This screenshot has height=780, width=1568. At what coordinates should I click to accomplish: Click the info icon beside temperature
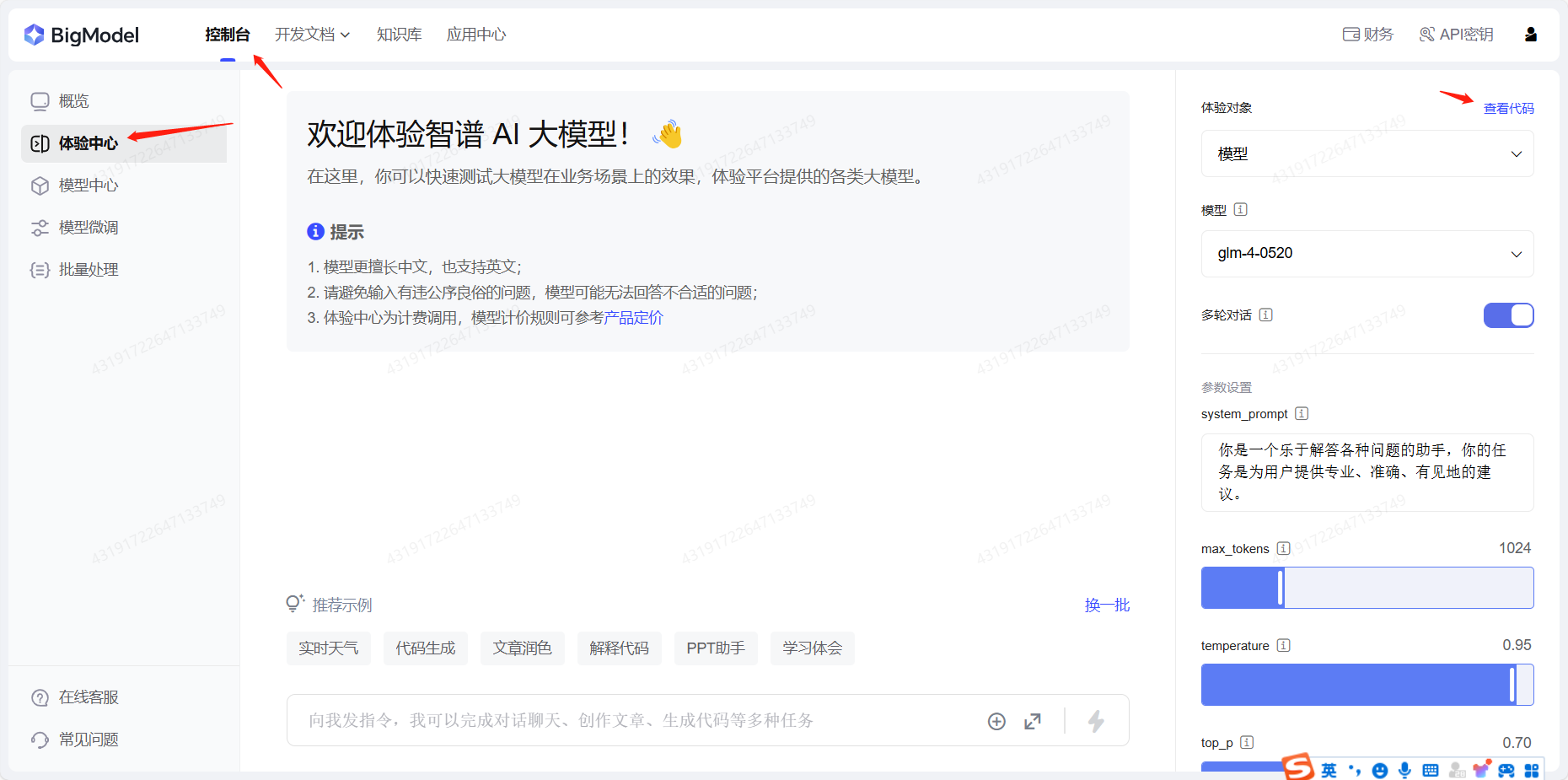[x=1283, y=645]
